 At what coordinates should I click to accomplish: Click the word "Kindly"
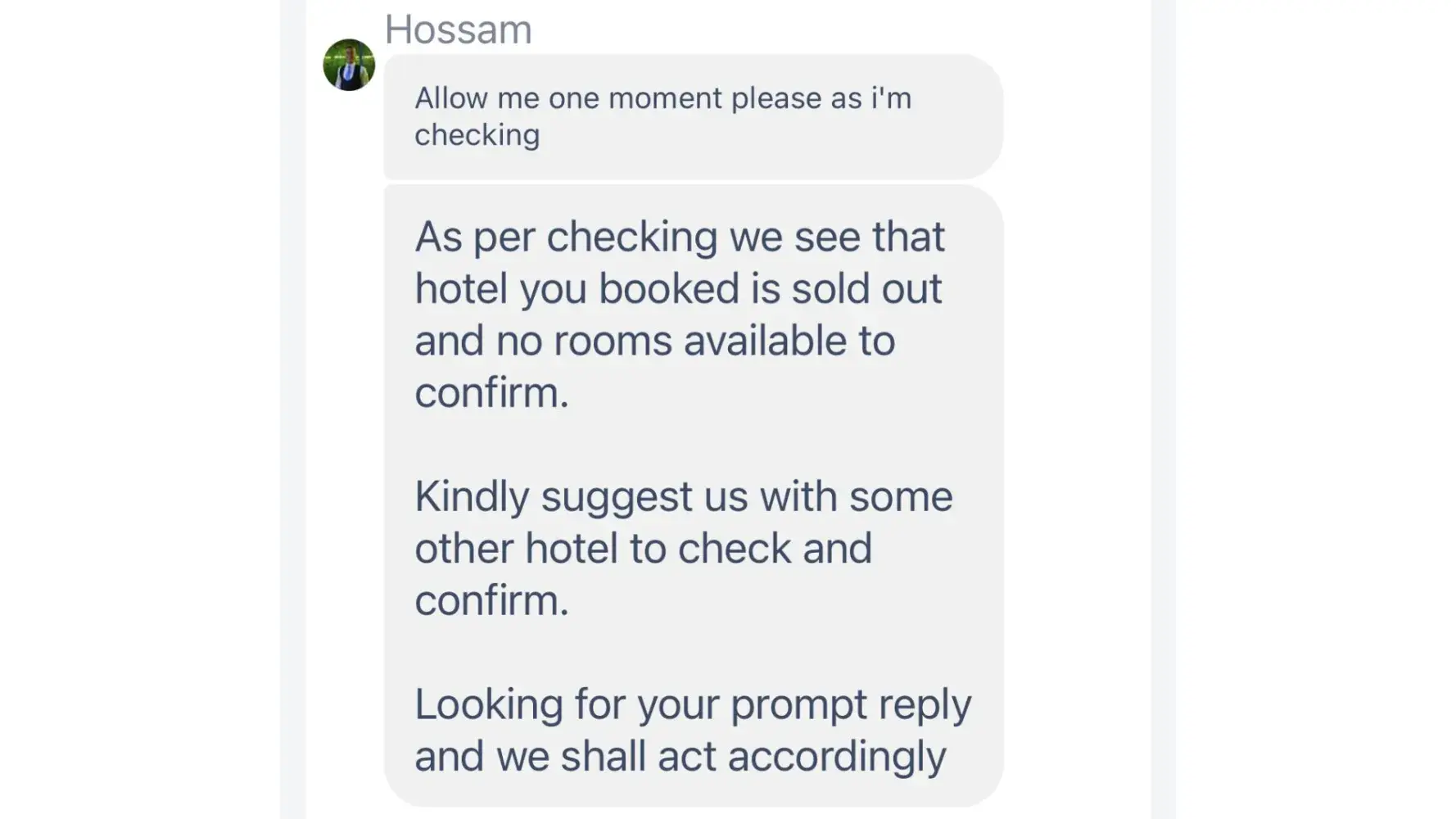471,496
